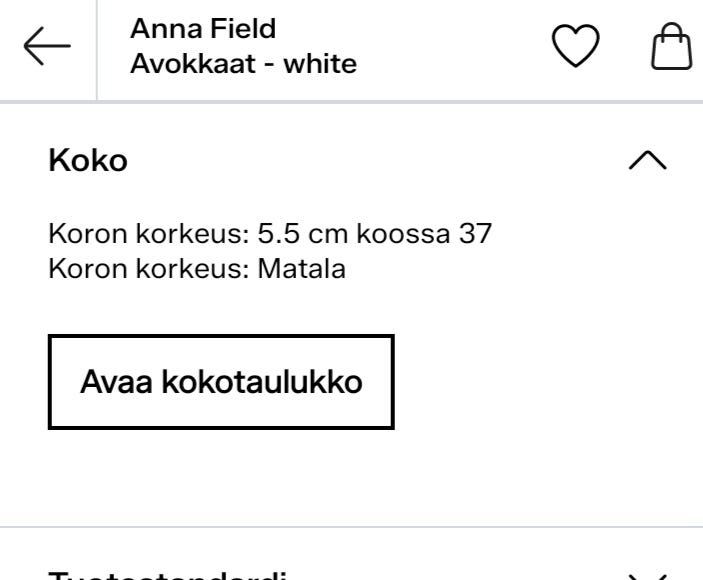Go back using the left arrow
Screen dimensions: 703x580
click(x=47, y=46)
